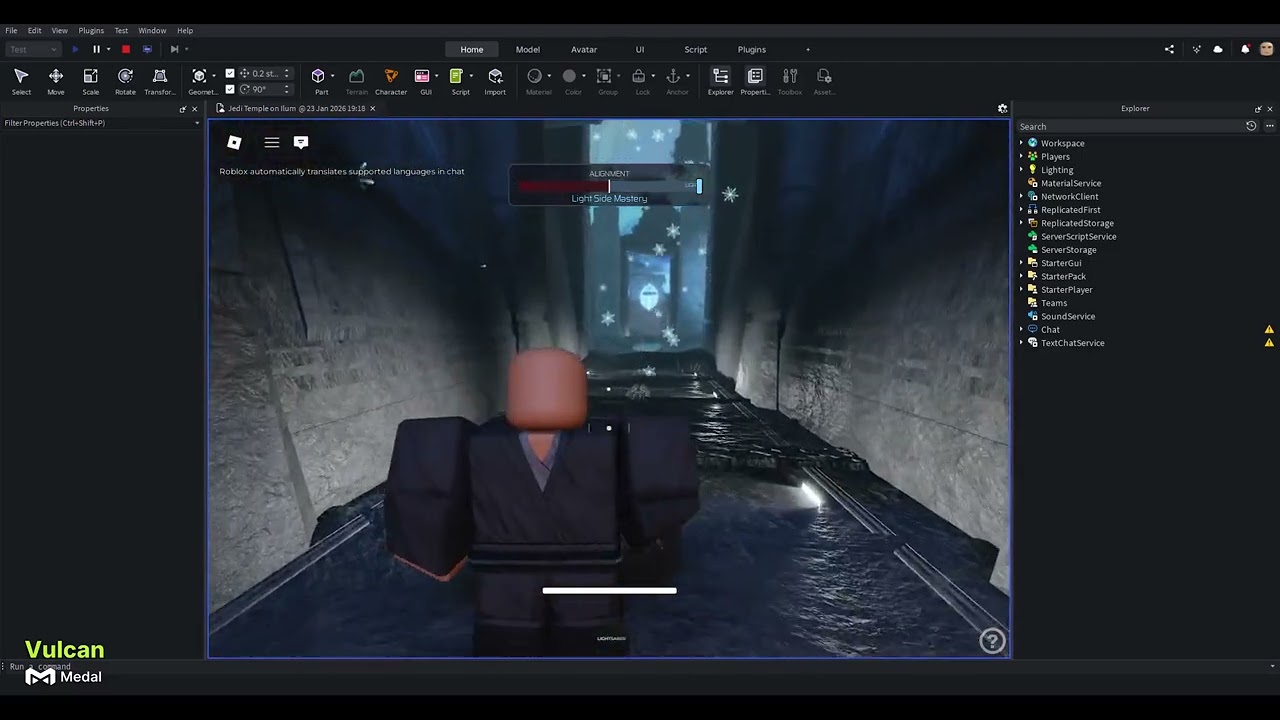Open the Roblox menu icon in viewport
This screenshot has height=720, width=1280.
point(234,142)
